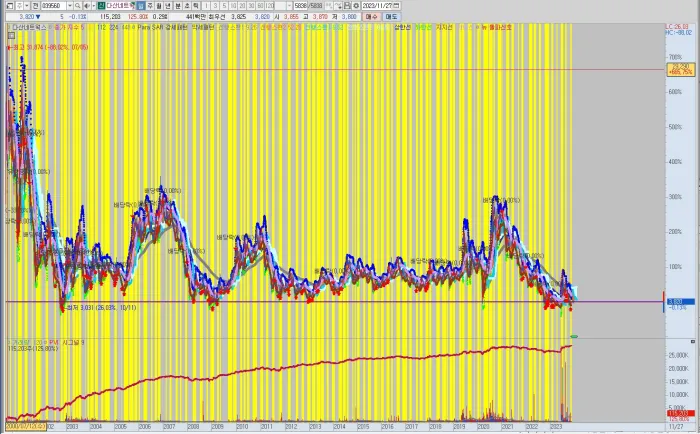This screenshot has width=700, height=434.
Task: Click the 매수 buy button
Action: point(371,17)
